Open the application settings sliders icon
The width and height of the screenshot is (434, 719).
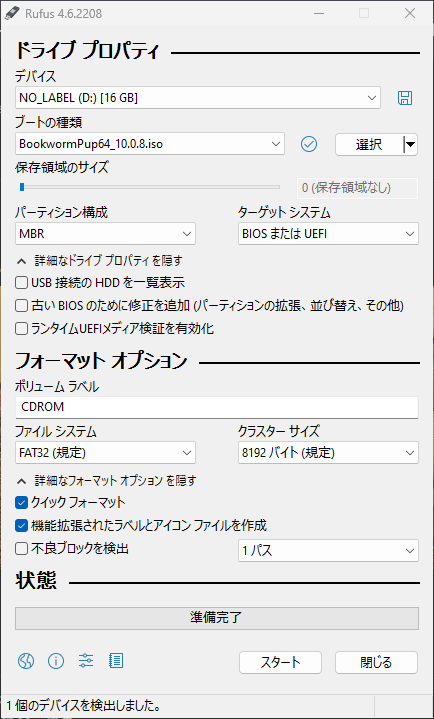pyautogui.click(x=86, y=661)
